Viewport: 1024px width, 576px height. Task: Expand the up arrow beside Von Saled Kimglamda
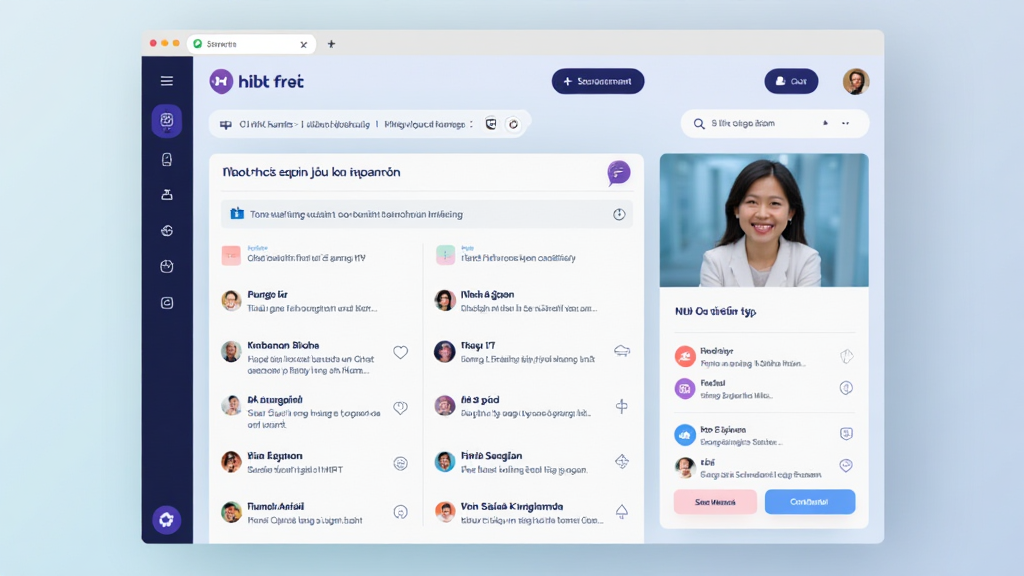pos(621,512)
